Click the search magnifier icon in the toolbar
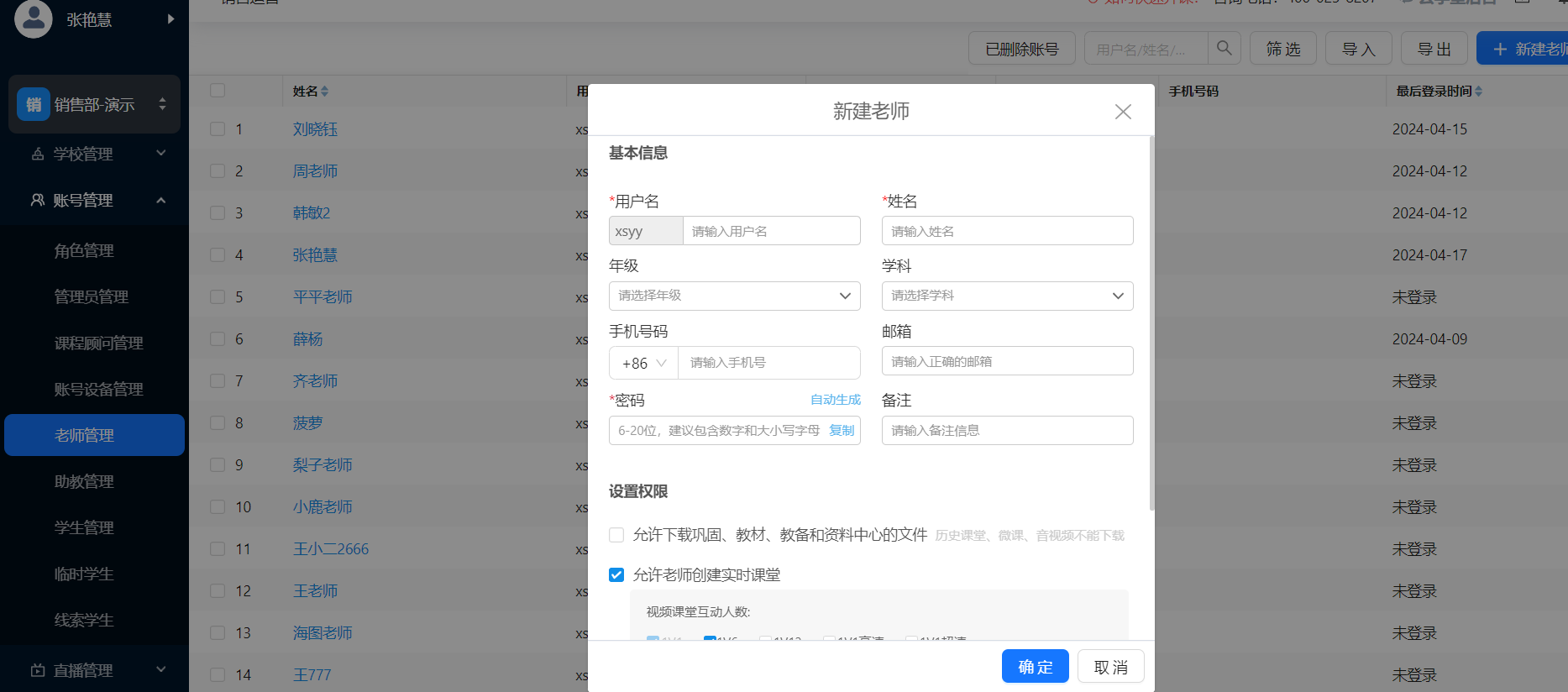 (x=1224, y=49)
